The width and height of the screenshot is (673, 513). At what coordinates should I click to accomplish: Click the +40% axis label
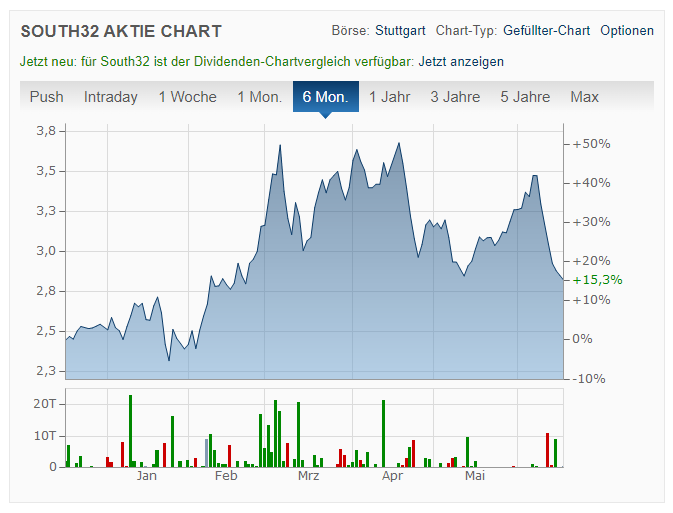(x=591, y=183)
